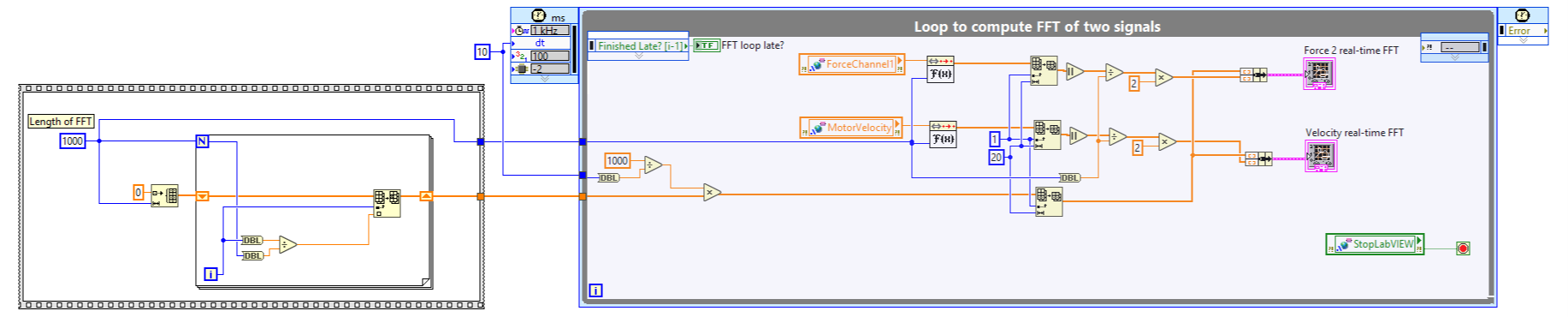Screen dimensions: 1568x317
Task: Click the Array Subset node on Velocity path
Action: click(1047, 135)
